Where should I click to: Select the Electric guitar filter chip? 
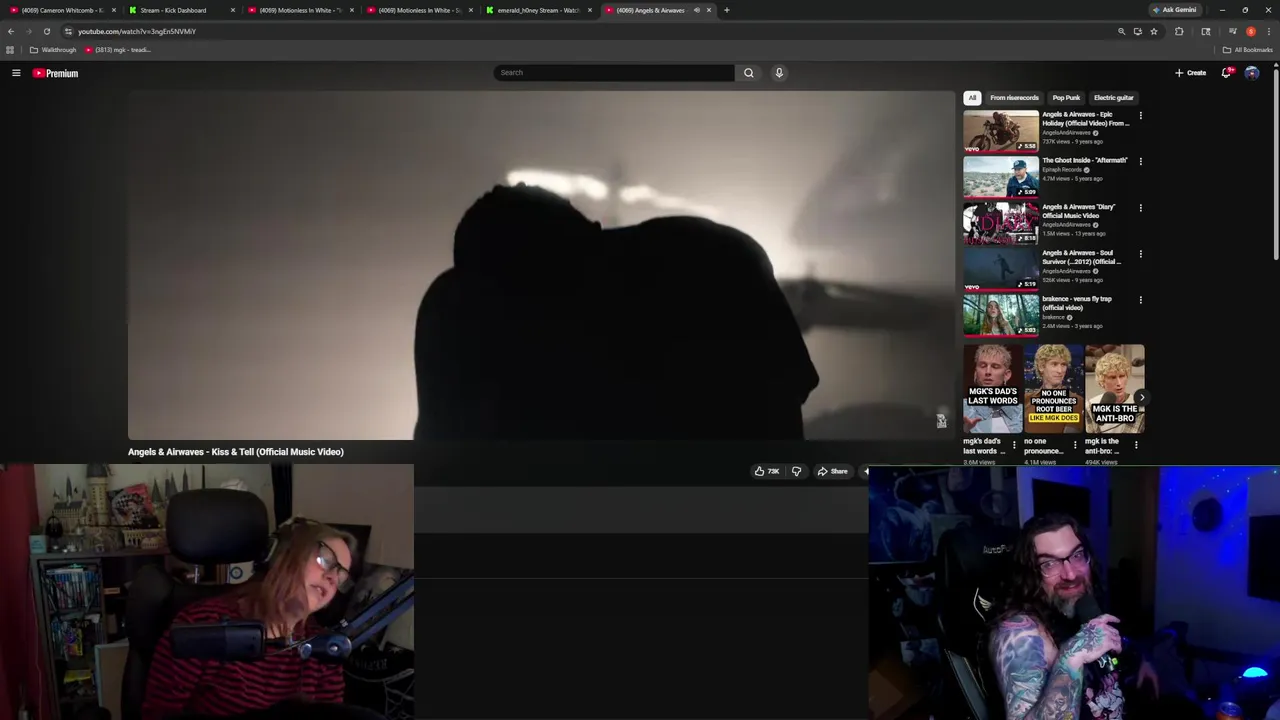tap(1113, 98)
